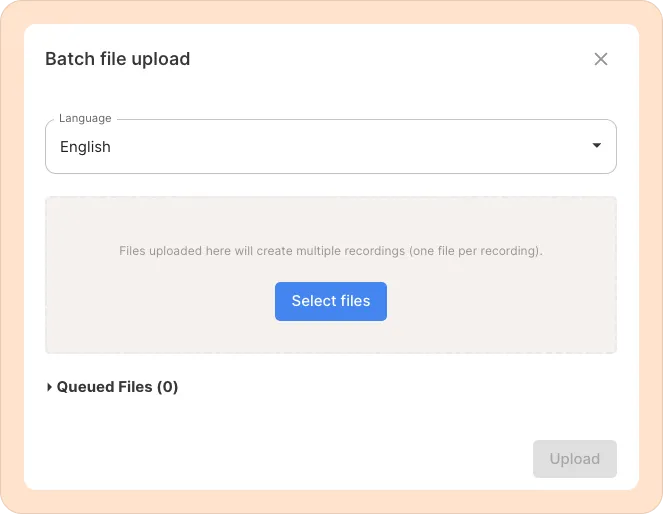Click the Language field label
This screenshot has height=514, width=663.
tap(85, 119)
